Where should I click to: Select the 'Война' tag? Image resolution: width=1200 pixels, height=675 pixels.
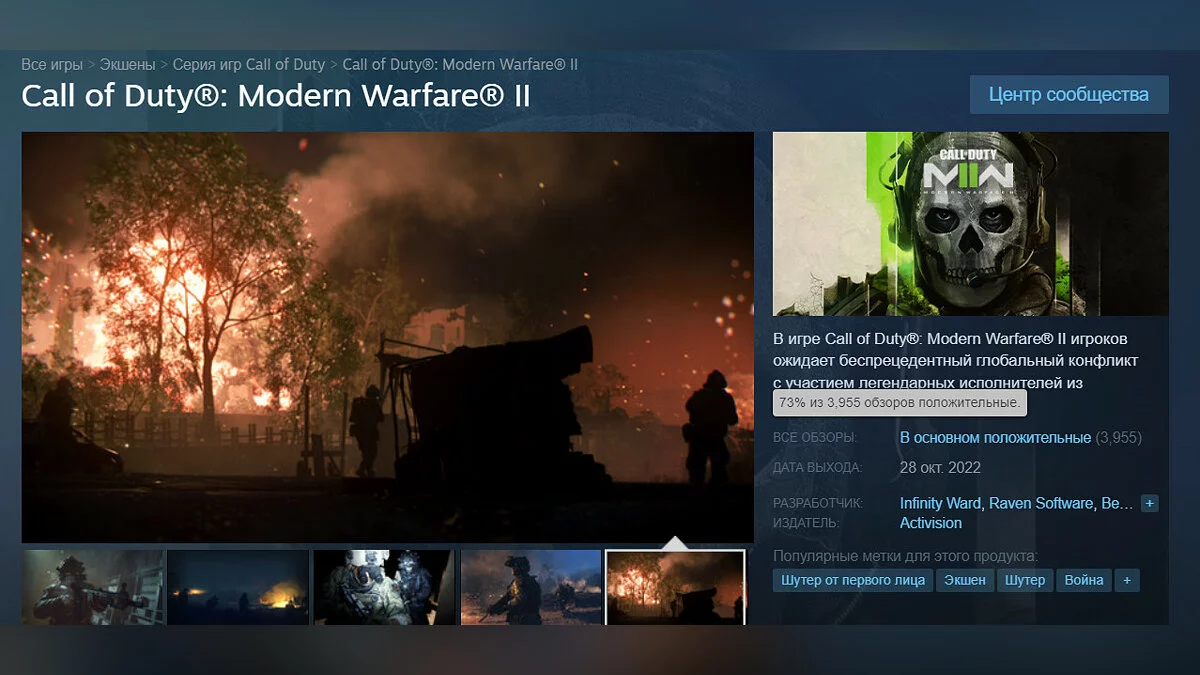click(x=1084, y=580)
